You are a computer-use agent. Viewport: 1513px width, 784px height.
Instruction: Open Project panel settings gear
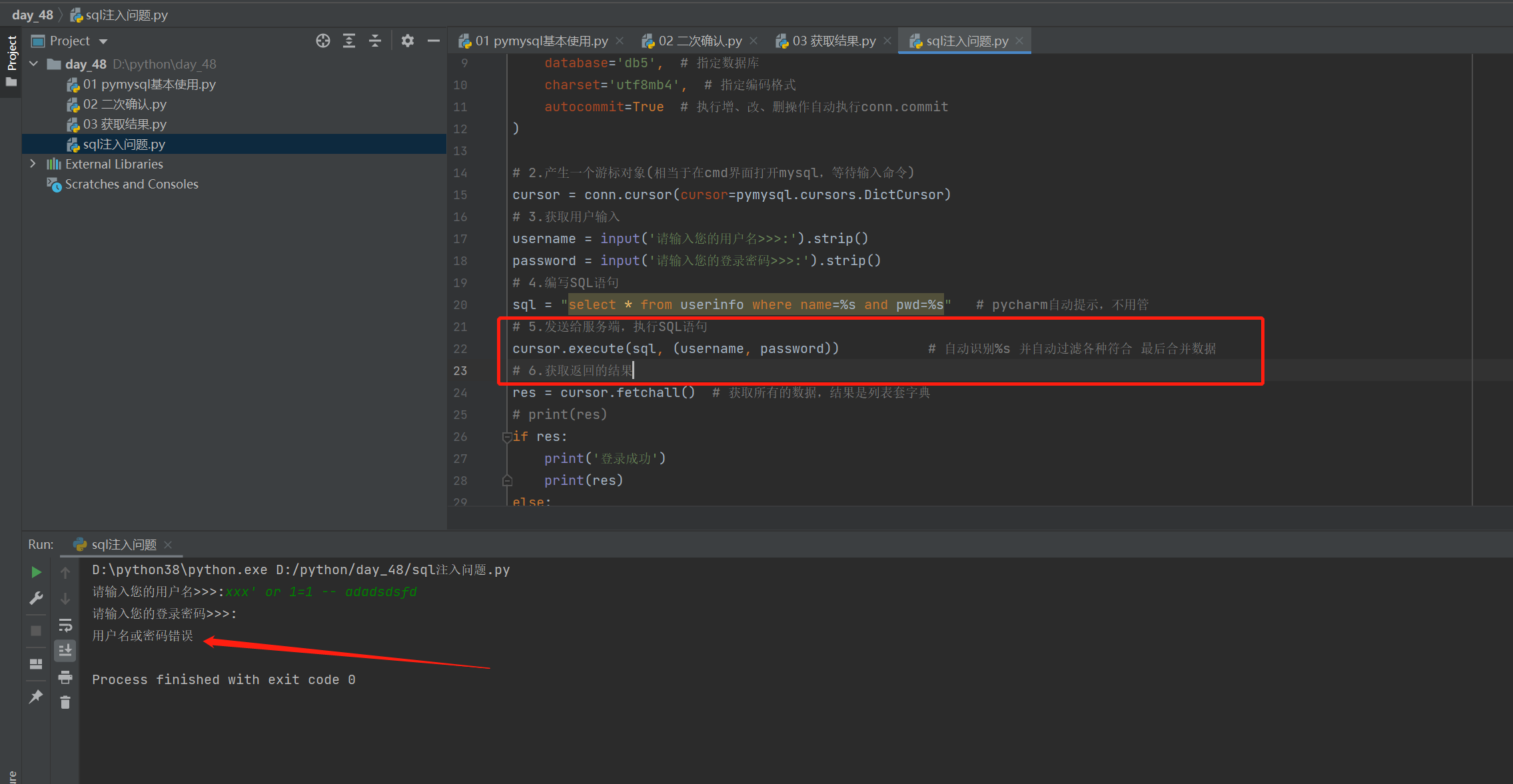click(x=408, y=41)
